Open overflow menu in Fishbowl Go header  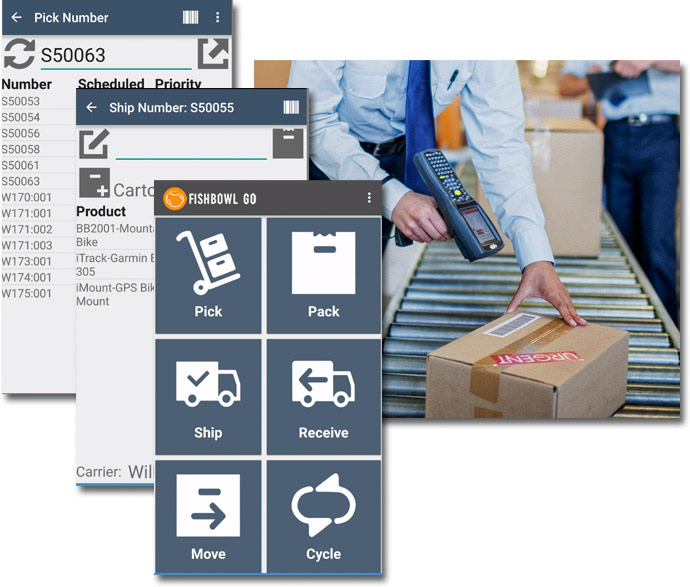point(369,198)
